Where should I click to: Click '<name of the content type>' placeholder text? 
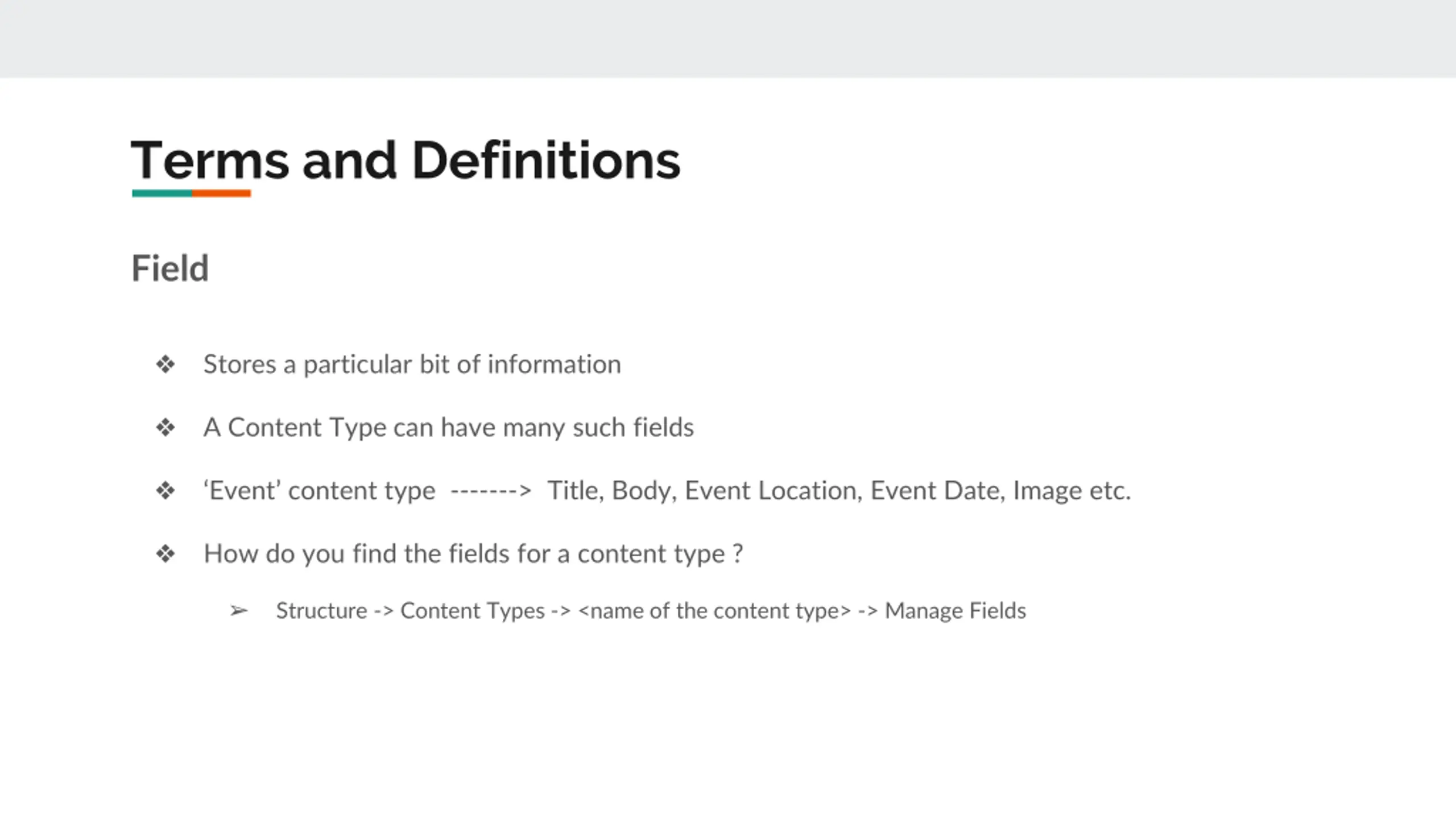714,611
